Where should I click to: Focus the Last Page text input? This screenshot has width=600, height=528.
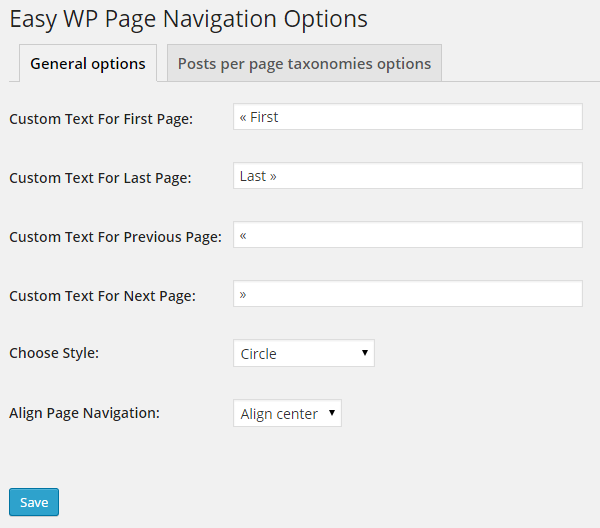(x=407, y=176)
